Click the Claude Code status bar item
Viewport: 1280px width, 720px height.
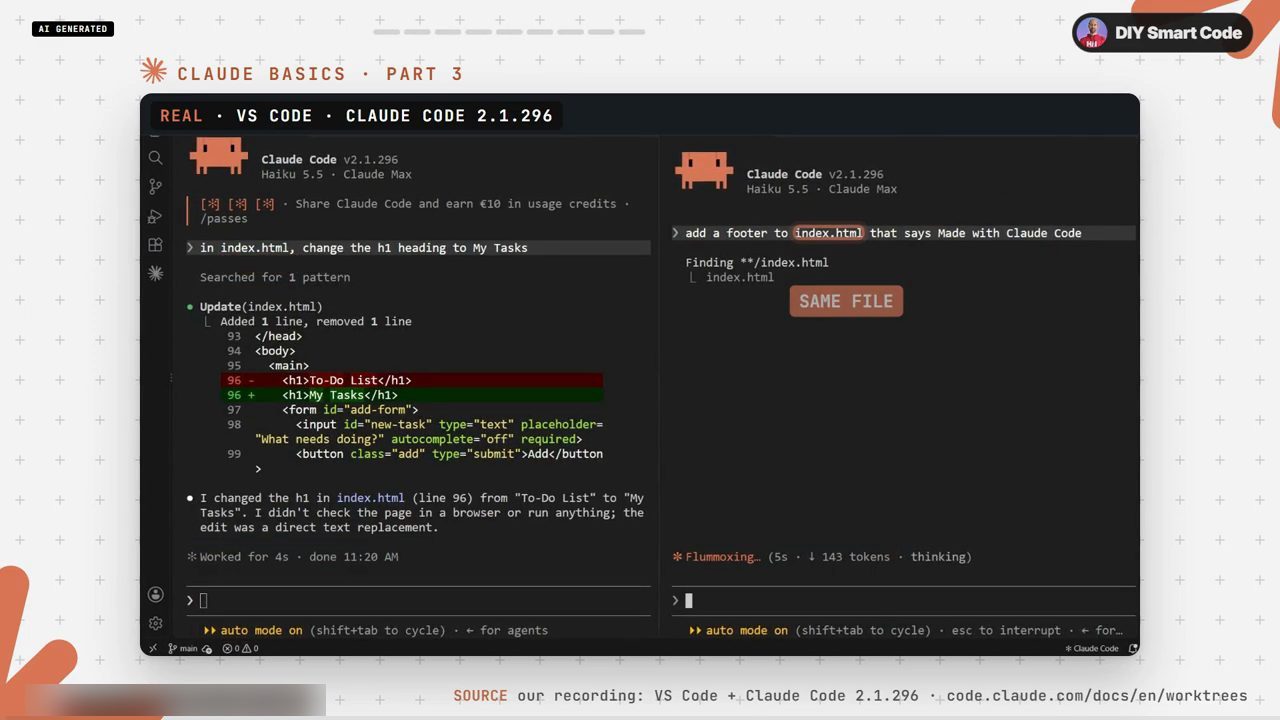coord(1091,648)
